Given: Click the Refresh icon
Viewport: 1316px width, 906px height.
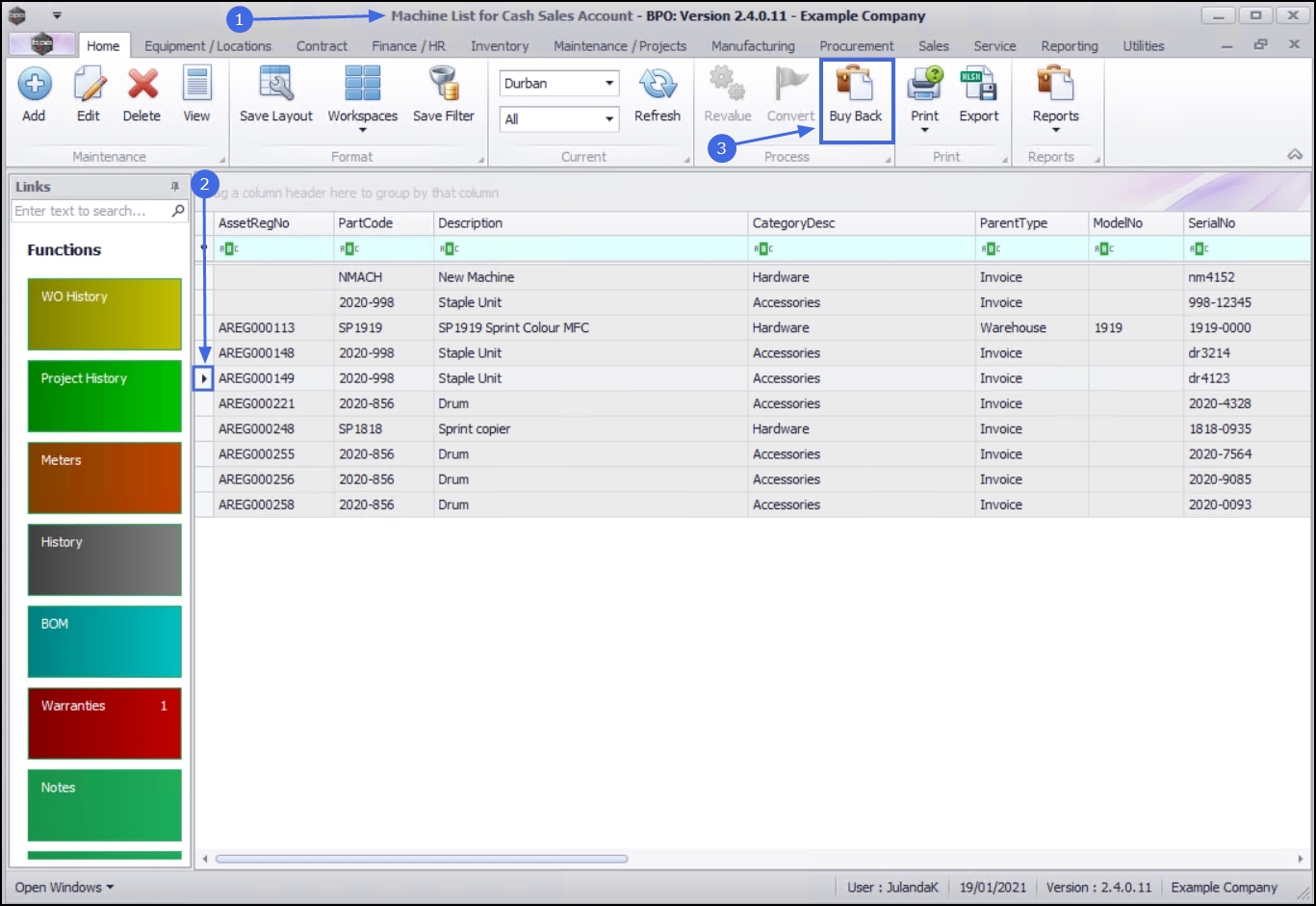Looking at the screenshot, I should [658, 84].
